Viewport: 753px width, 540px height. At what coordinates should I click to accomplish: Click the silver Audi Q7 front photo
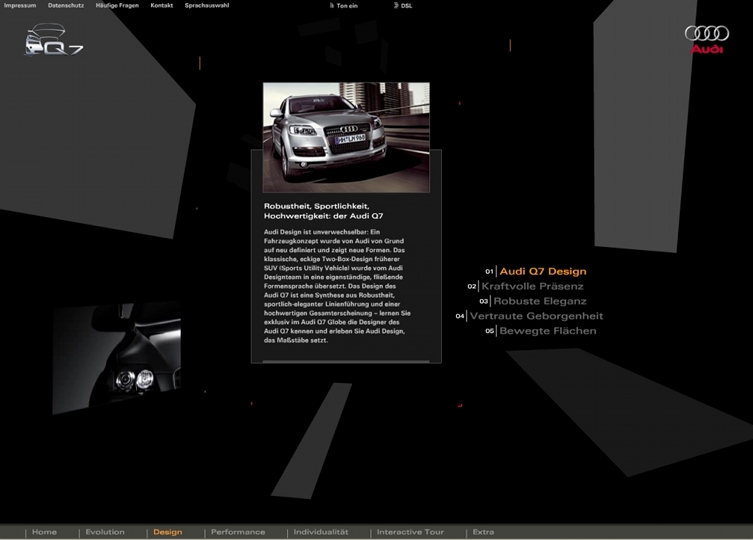click(346, 137)
